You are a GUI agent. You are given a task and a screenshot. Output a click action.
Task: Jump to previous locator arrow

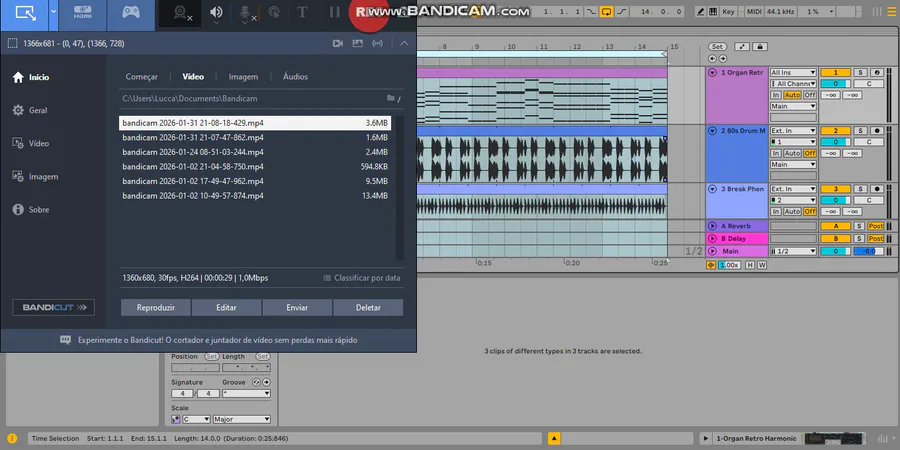[x=712, y=59]
